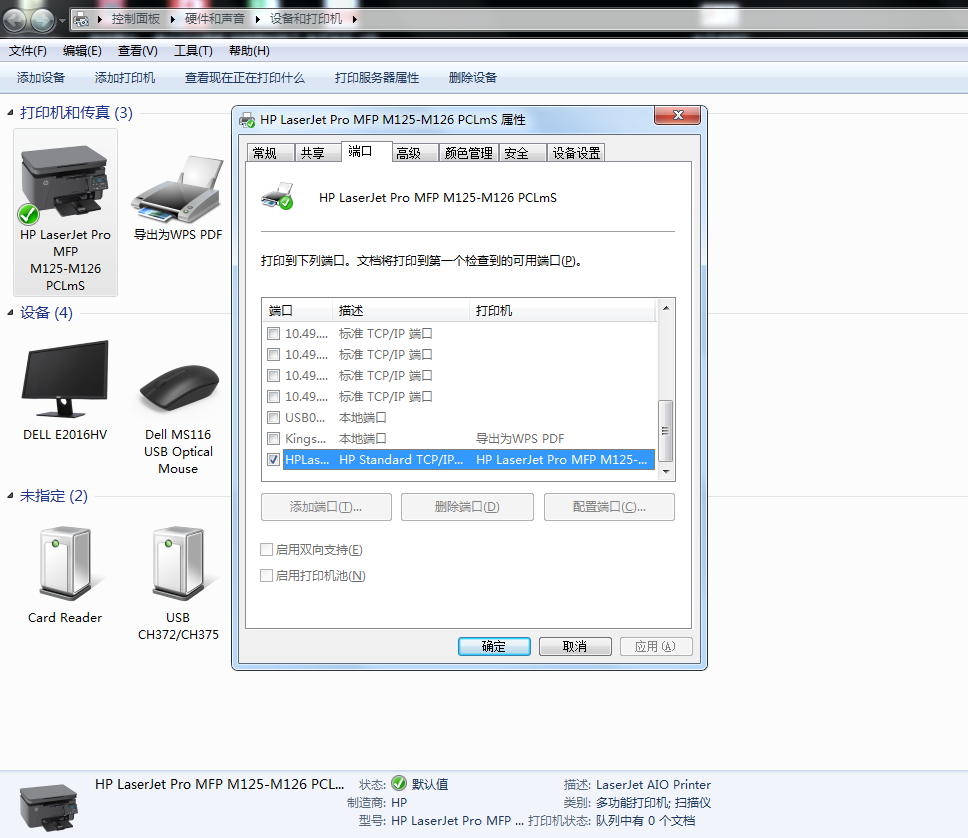Collapse the 未指定 group section
Image resolution: width=968 pixels, height=838 pixels.
point(11,496)
